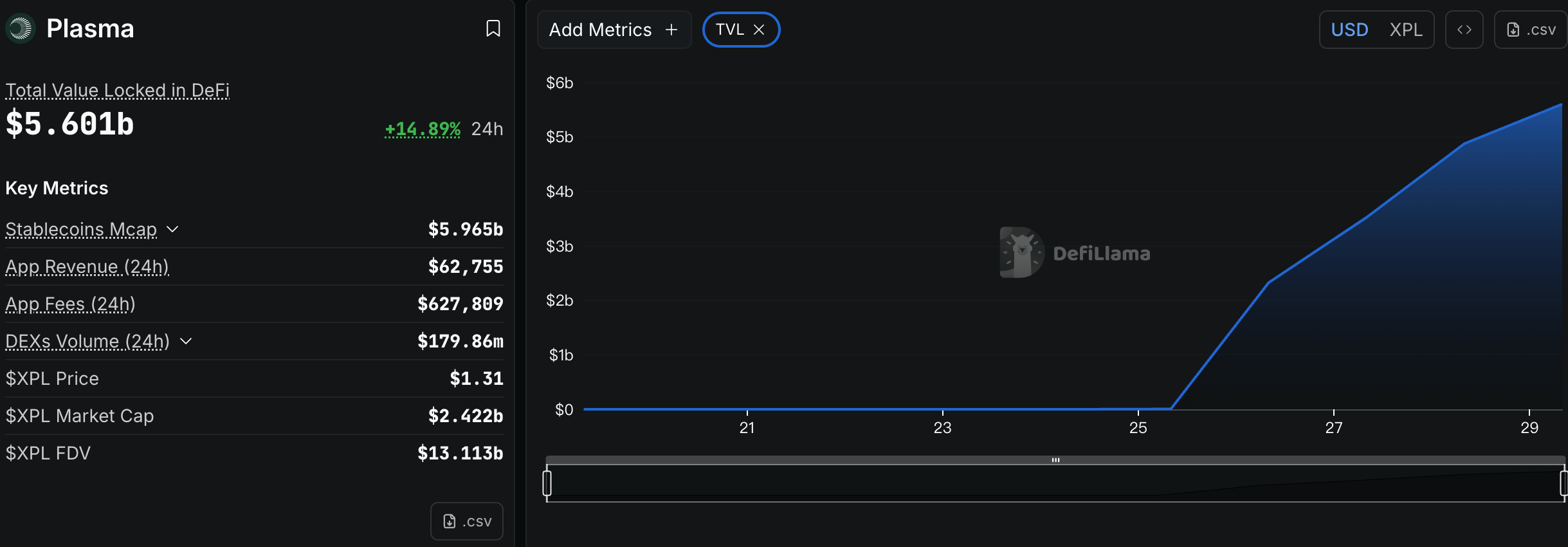Open Total Value Locked in DeFi definition
Screen dimensions: 1568x547
tap(117, 90)
